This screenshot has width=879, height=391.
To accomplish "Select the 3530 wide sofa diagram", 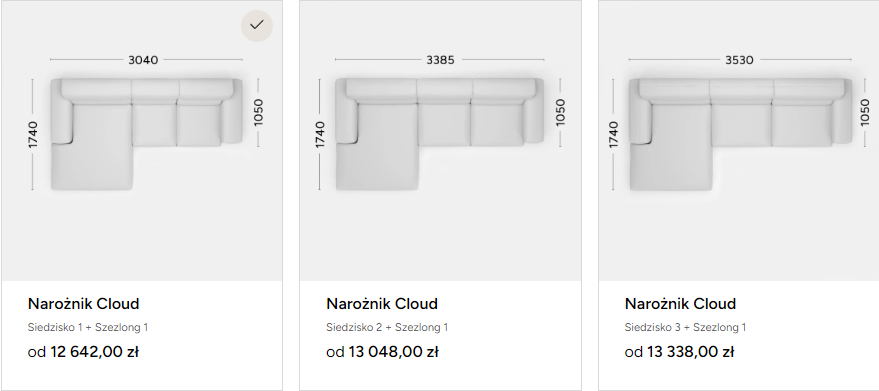I will point(740,134).
